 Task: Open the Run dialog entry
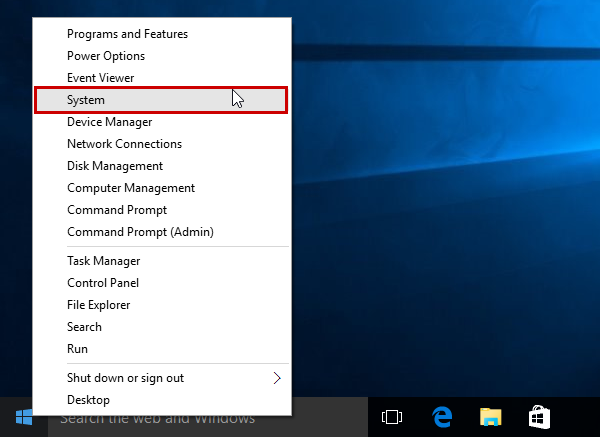(162, 349)
